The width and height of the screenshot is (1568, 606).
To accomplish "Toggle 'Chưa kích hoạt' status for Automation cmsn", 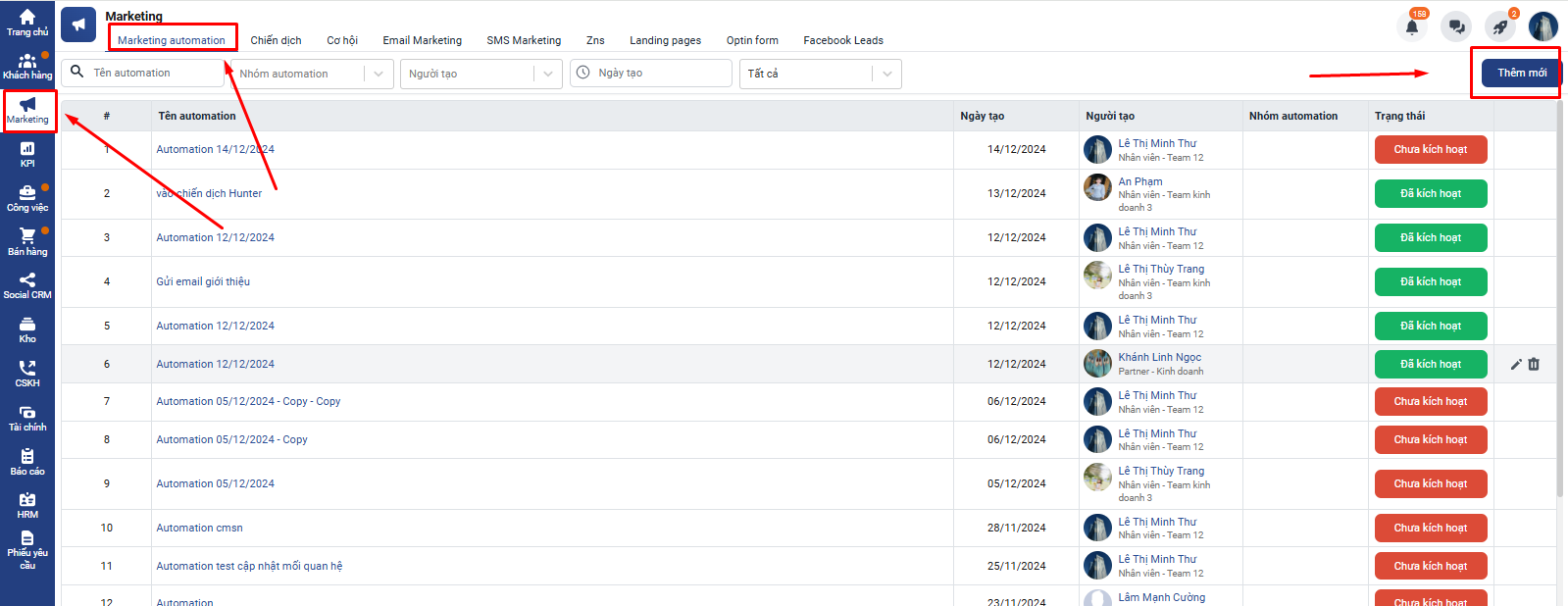I will (x=1430, y=529).
